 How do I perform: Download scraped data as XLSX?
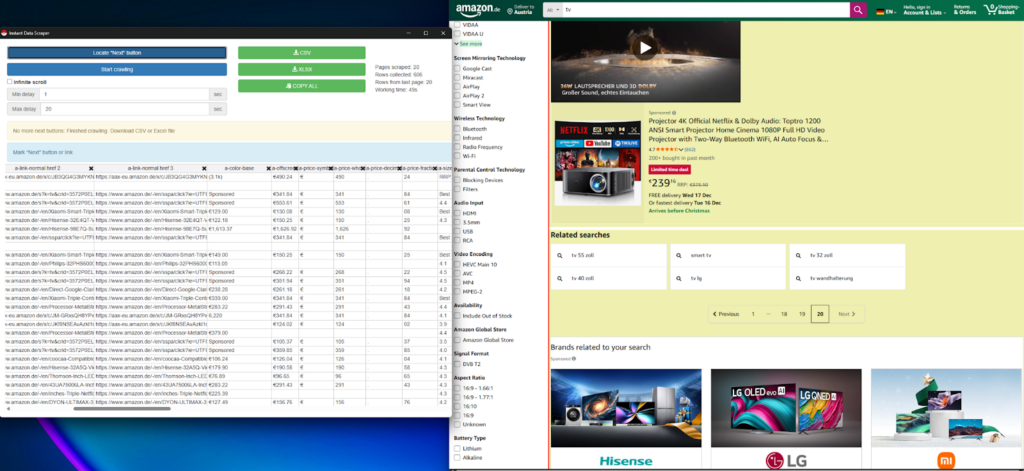[x=301, y=69]
